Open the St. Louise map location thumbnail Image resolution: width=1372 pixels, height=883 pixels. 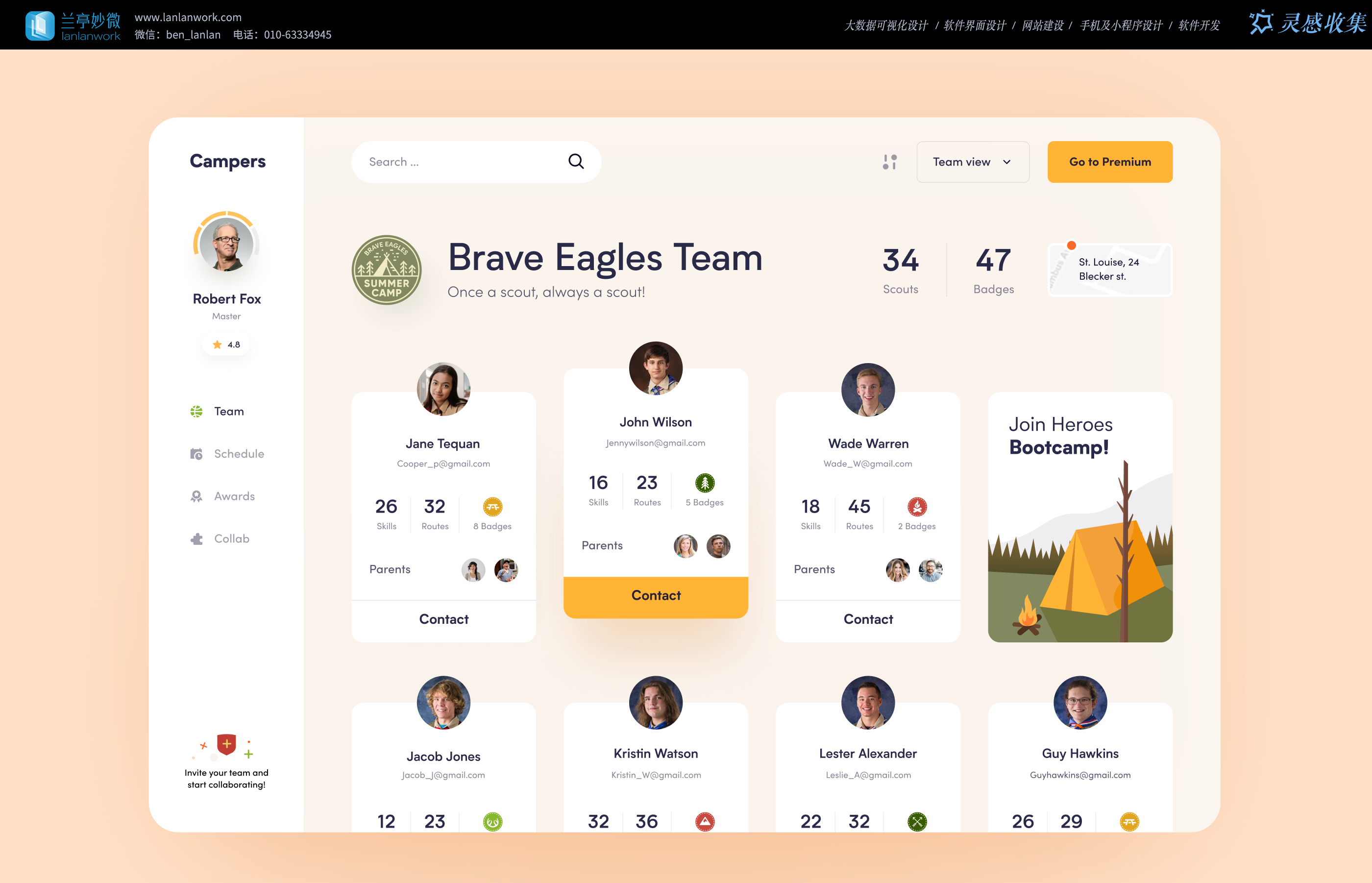pos(1109,270)
